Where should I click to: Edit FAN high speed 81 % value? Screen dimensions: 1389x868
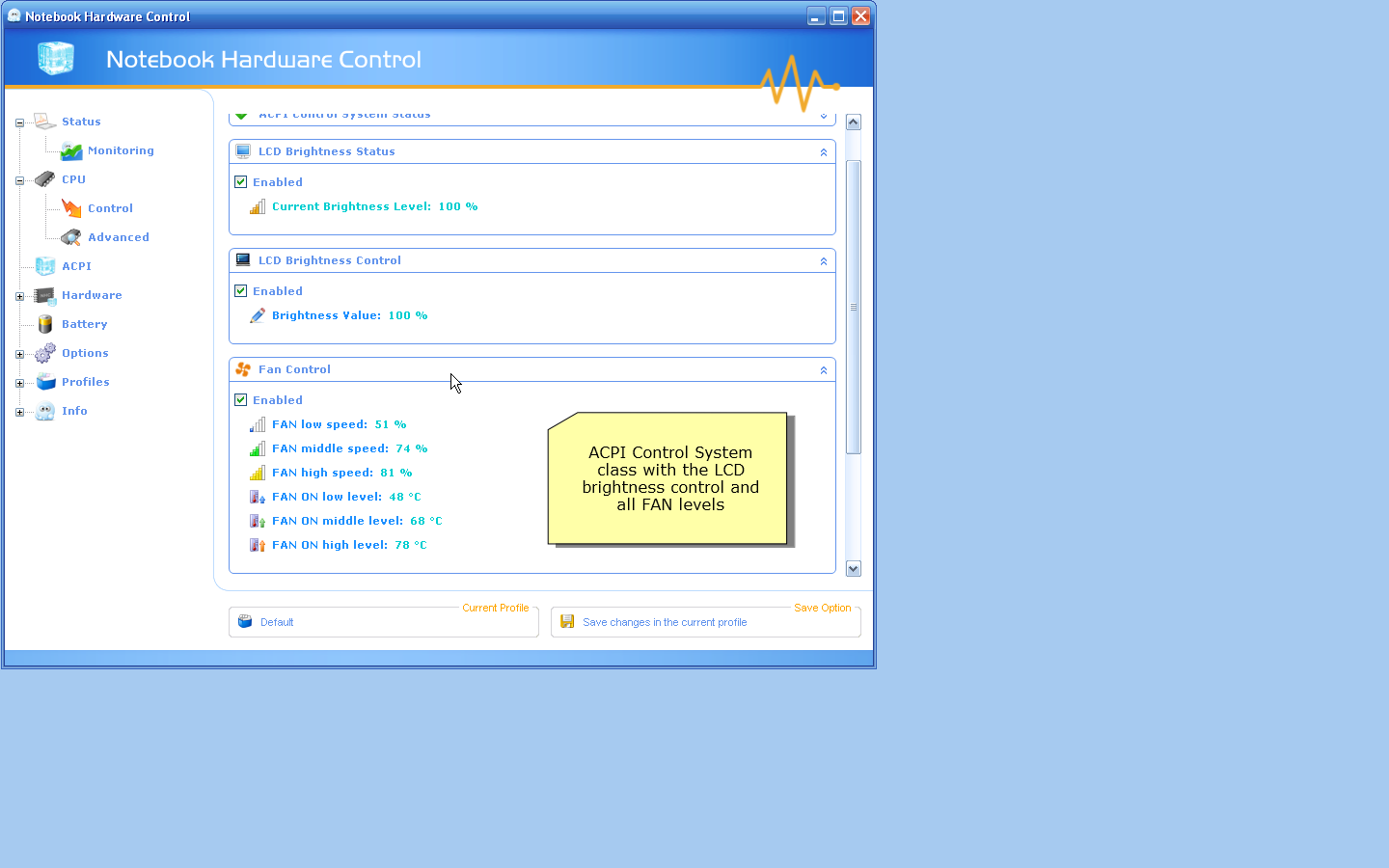pos(342,473)
